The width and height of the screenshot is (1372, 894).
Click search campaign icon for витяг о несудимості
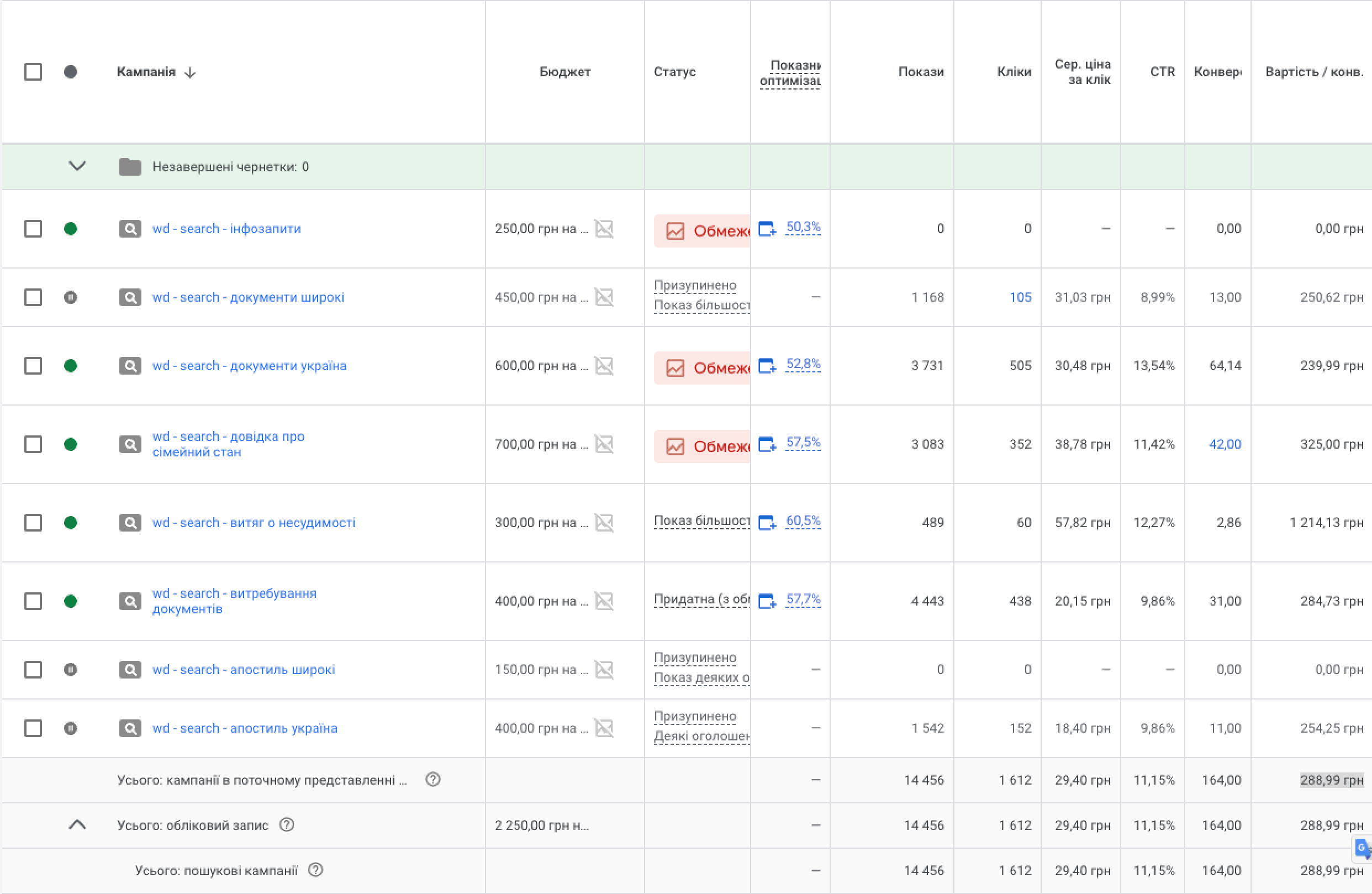coord(130,523)
